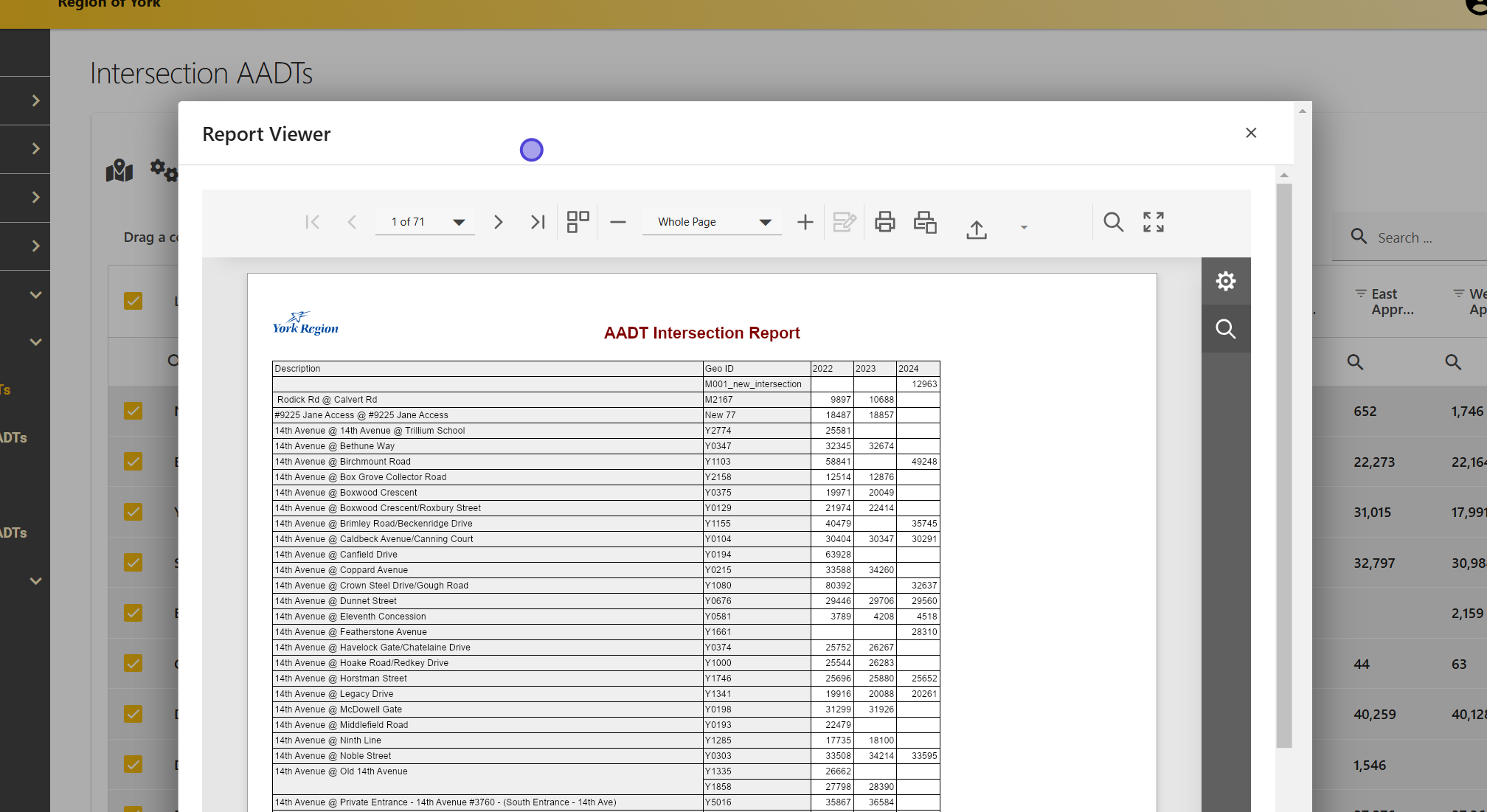The height and width of the screenshot is (812, 1487).
Task: Open report parameters gear panel
Action: pos(1225,281)
